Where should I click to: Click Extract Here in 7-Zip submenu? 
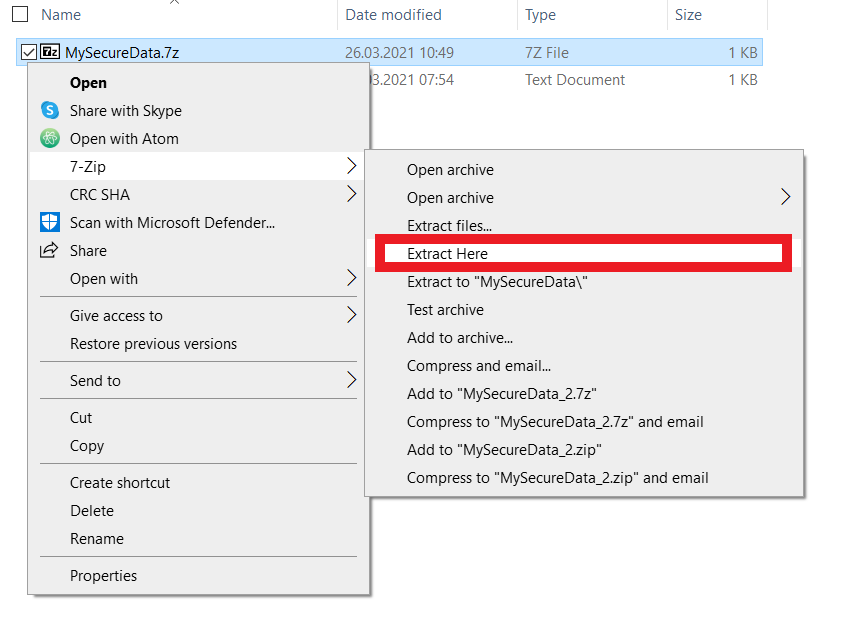pos(584,253)
